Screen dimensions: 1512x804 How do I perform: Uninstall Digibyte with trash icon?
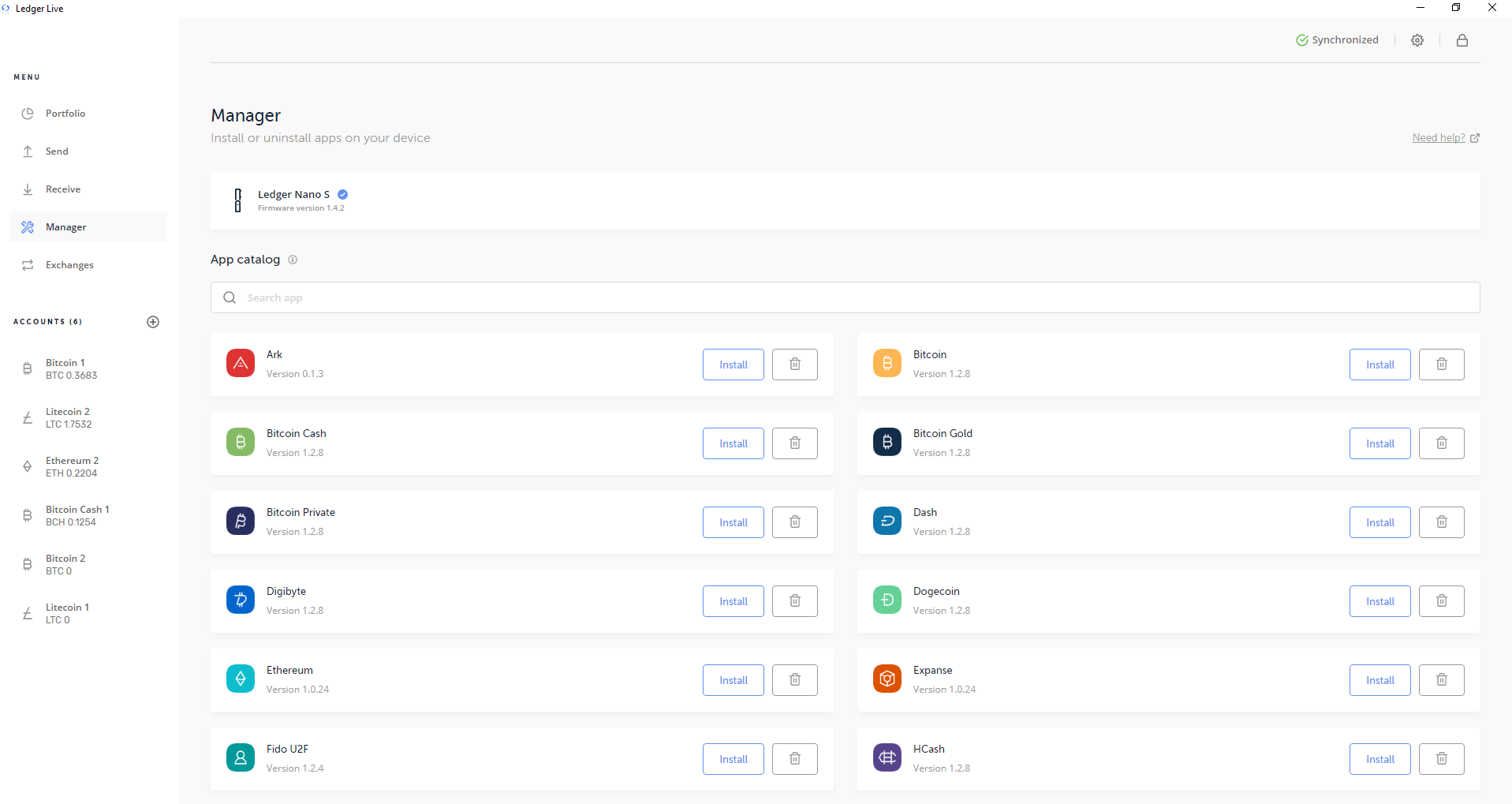[795, 601]
